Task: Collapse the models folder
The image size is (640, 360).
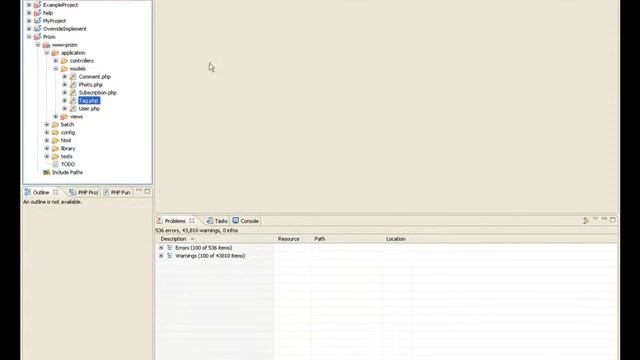Action: click(x=56, y=69)
